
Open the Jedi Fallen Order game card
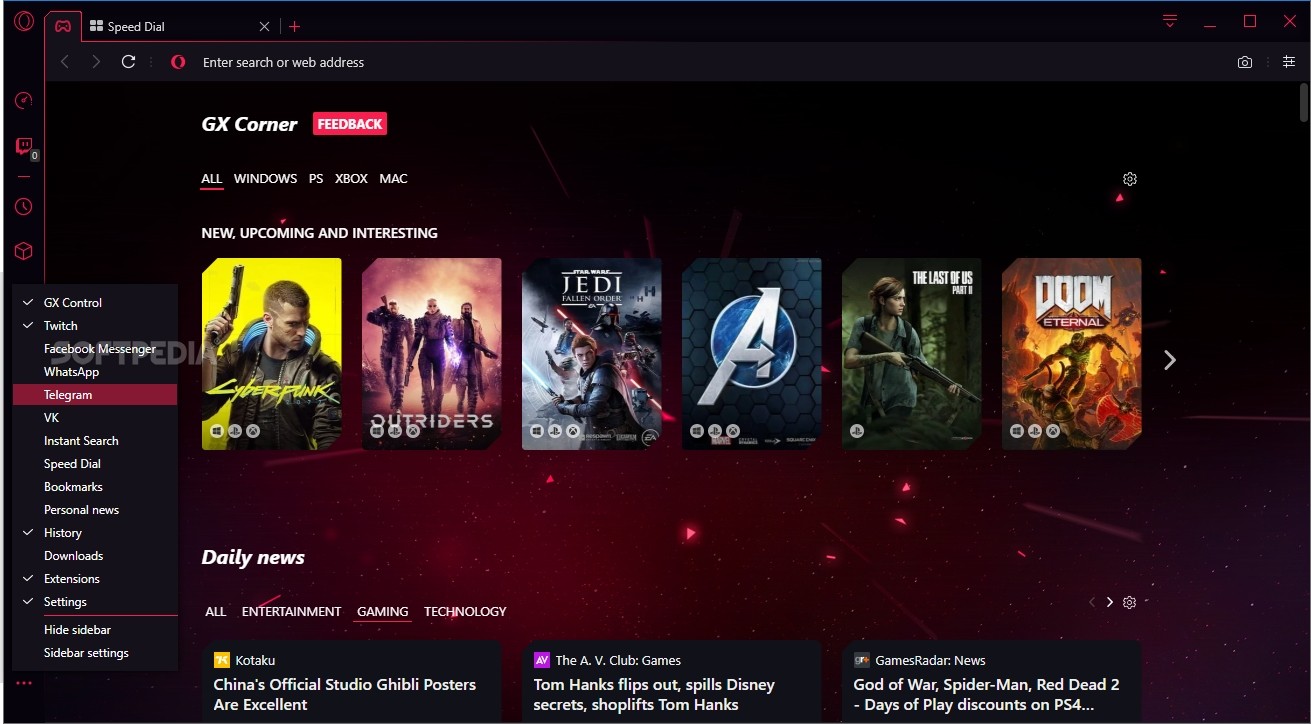[x=592, y=354]
